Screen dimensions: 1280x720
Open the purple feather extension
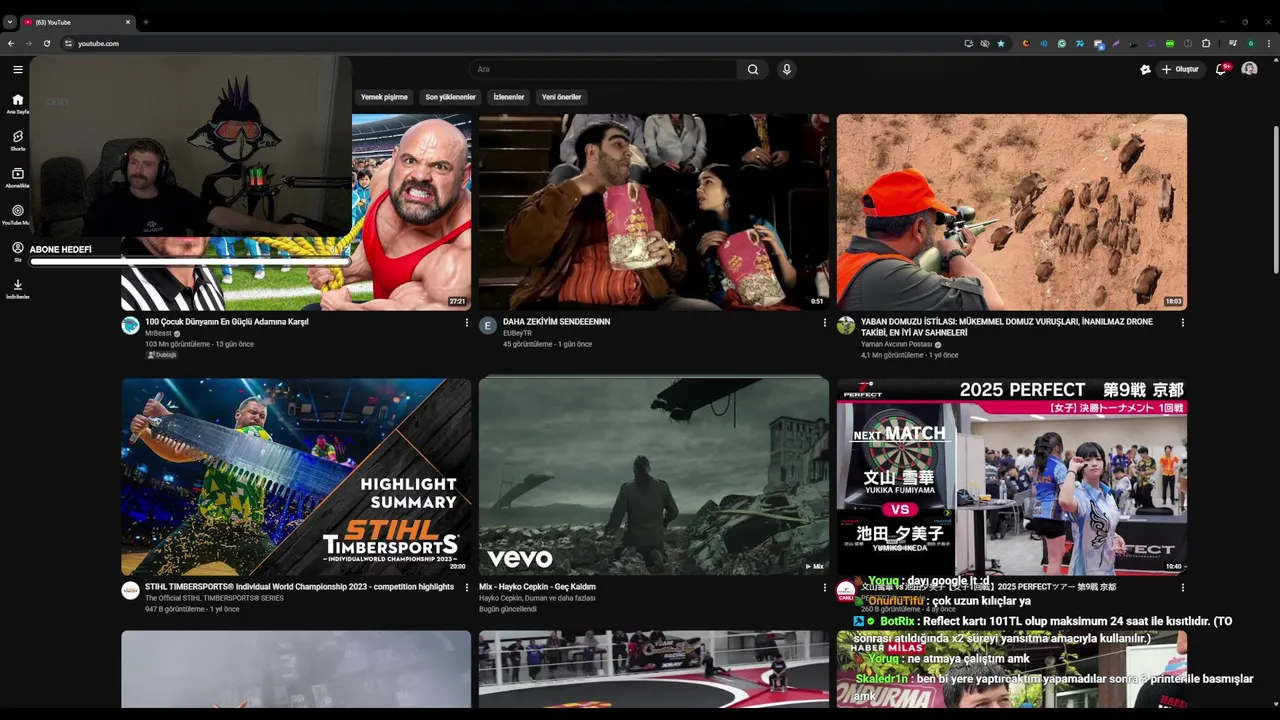pyautogui.click(x=1116, y=43)
